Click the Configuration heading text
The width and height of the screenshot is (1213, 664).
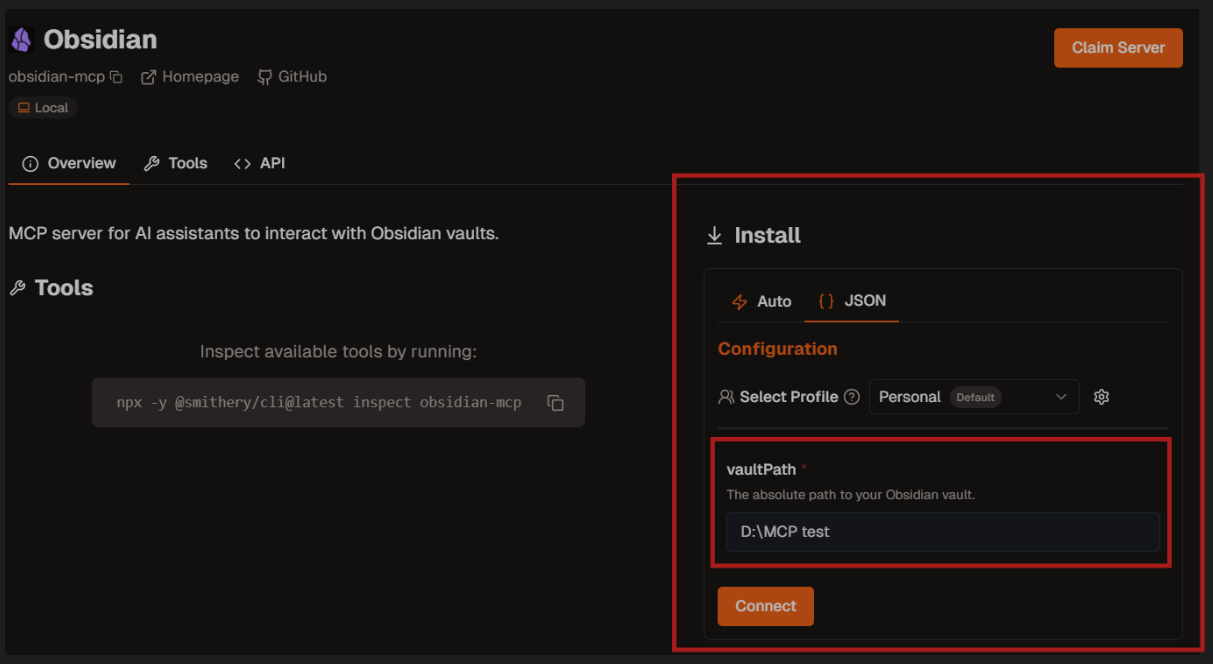click(778, 349)
